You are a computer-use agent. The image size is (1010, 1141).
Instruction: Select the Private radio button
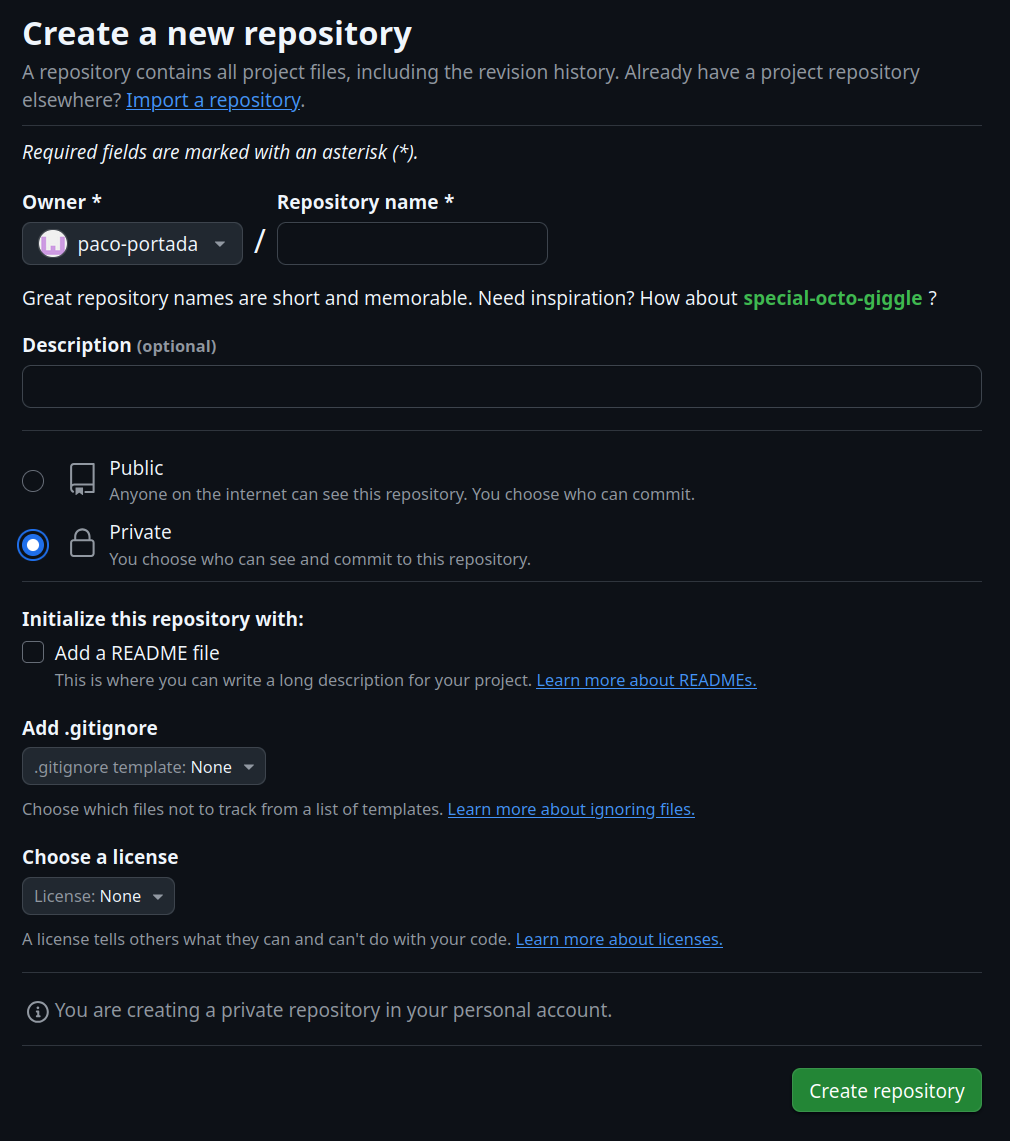click(x=33, y=545)
